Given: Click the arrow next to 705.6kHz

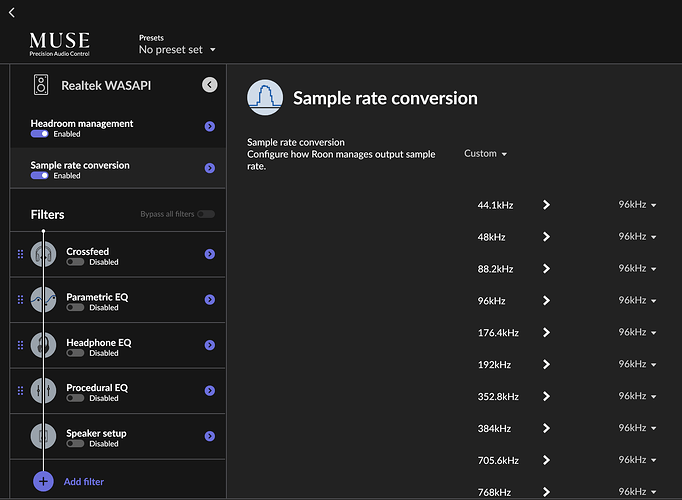Looking at the screenshot, I should 546,460.
